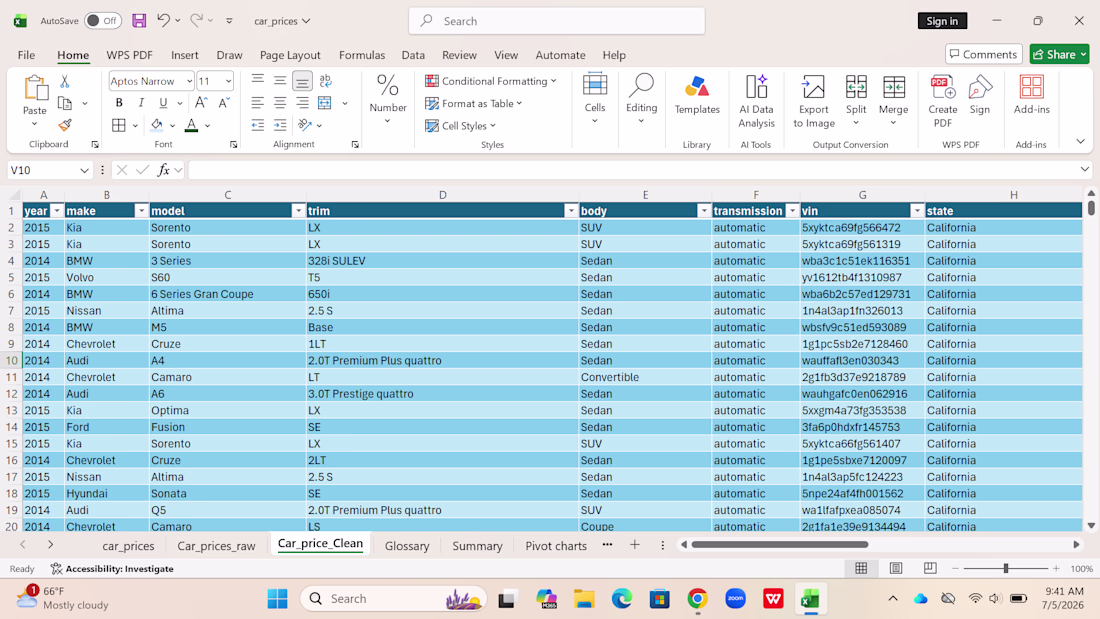Image resolution: width=1100 pixels, height=619 pixels.
Task: Click the Cut scissors icon
Action: tap(65, 81)
